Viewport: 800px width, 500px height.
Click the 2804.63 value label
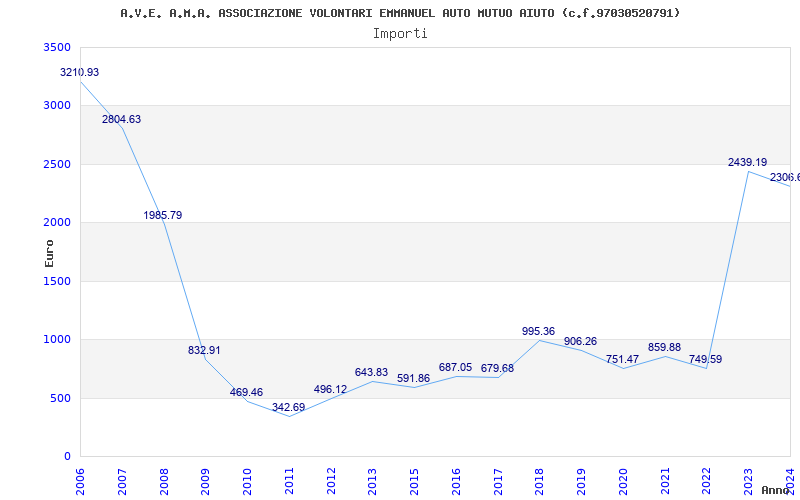[x=121, y=119]
